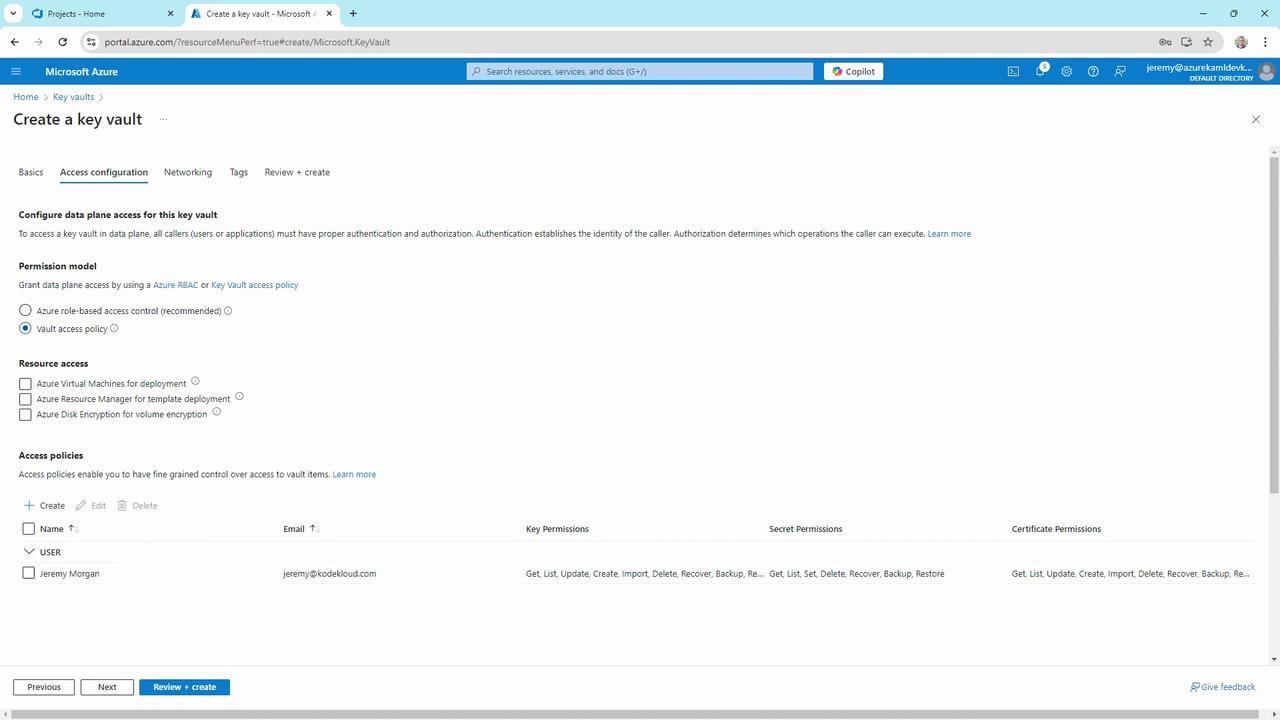
Task: Open the tab search dropdown in Chrome
Action: [13, 14]
